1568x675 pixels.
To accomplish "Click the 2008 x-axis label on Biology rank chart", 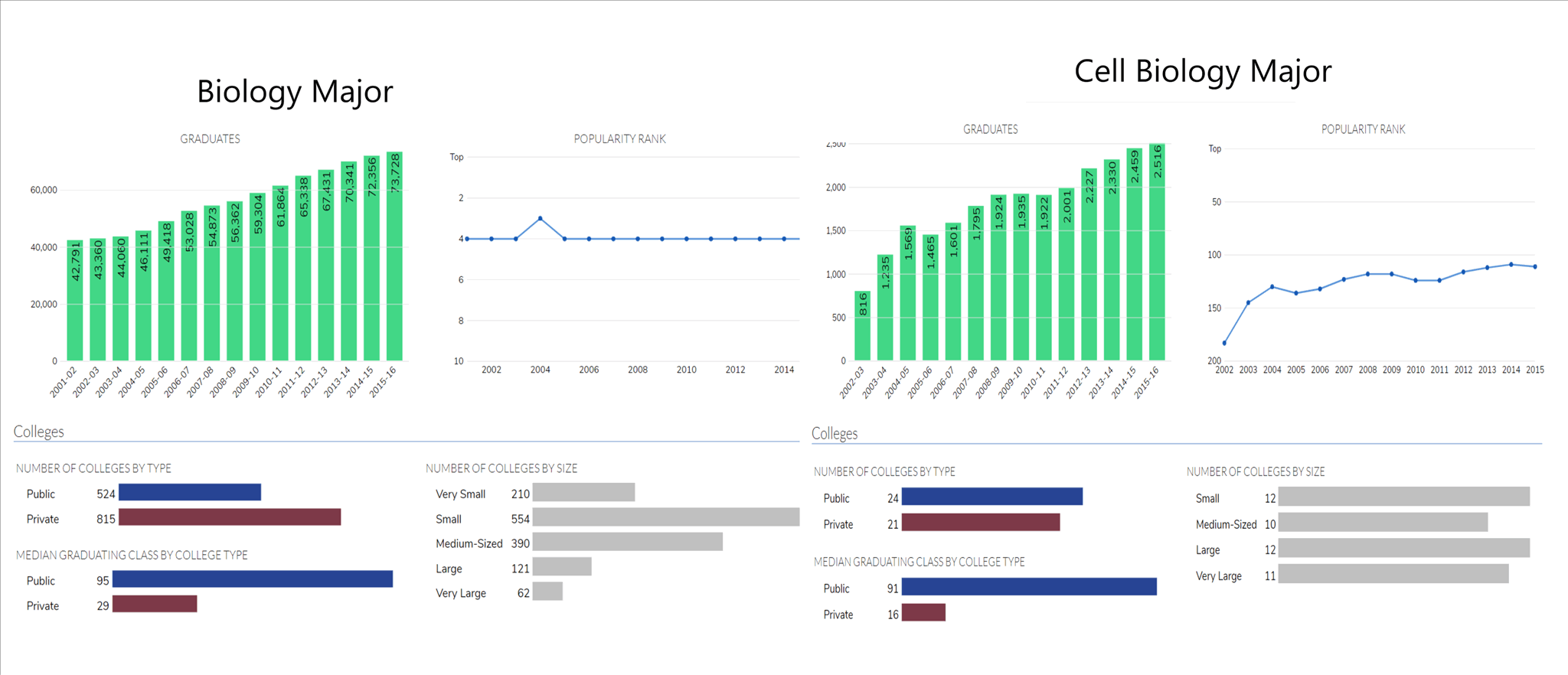I will point(638,370).
